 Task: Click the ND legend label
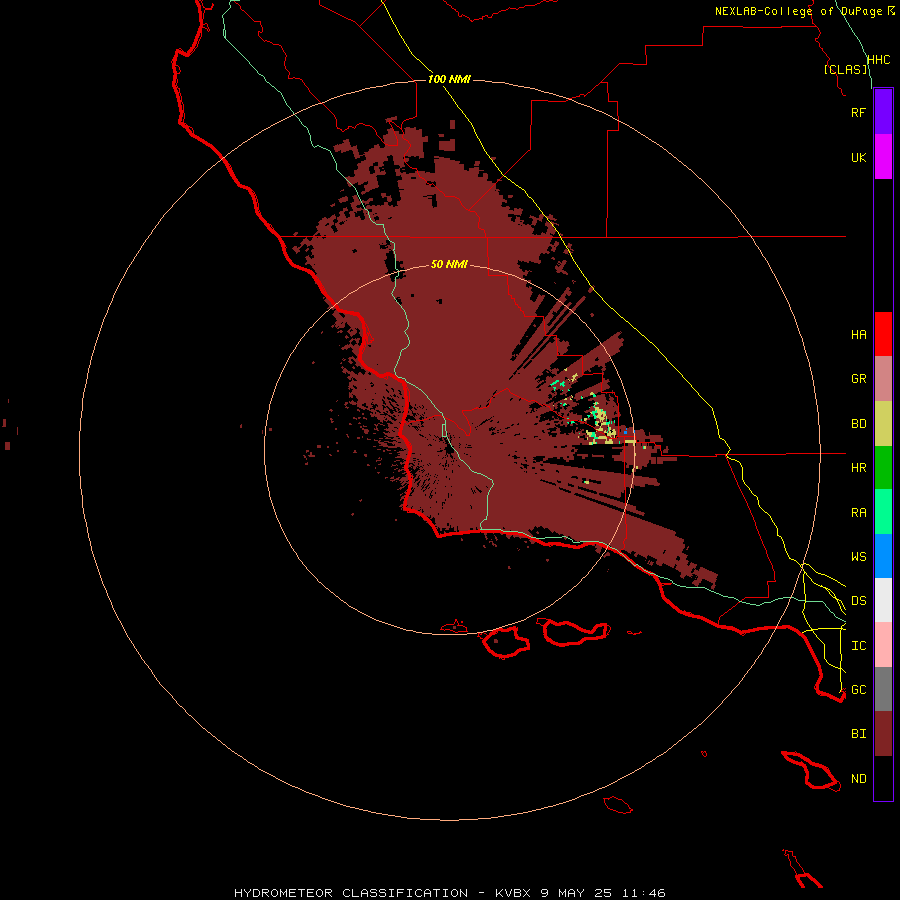pos(859,779)
